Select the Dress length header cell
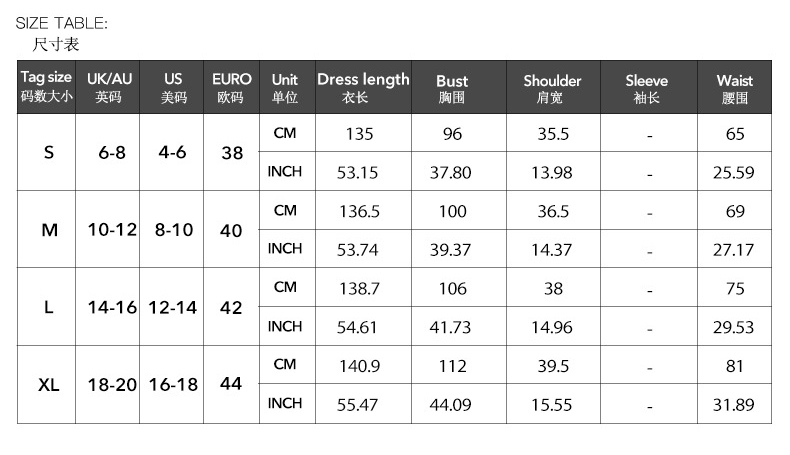Viewport: 790px width, 455px height. (x=363, y=87)
